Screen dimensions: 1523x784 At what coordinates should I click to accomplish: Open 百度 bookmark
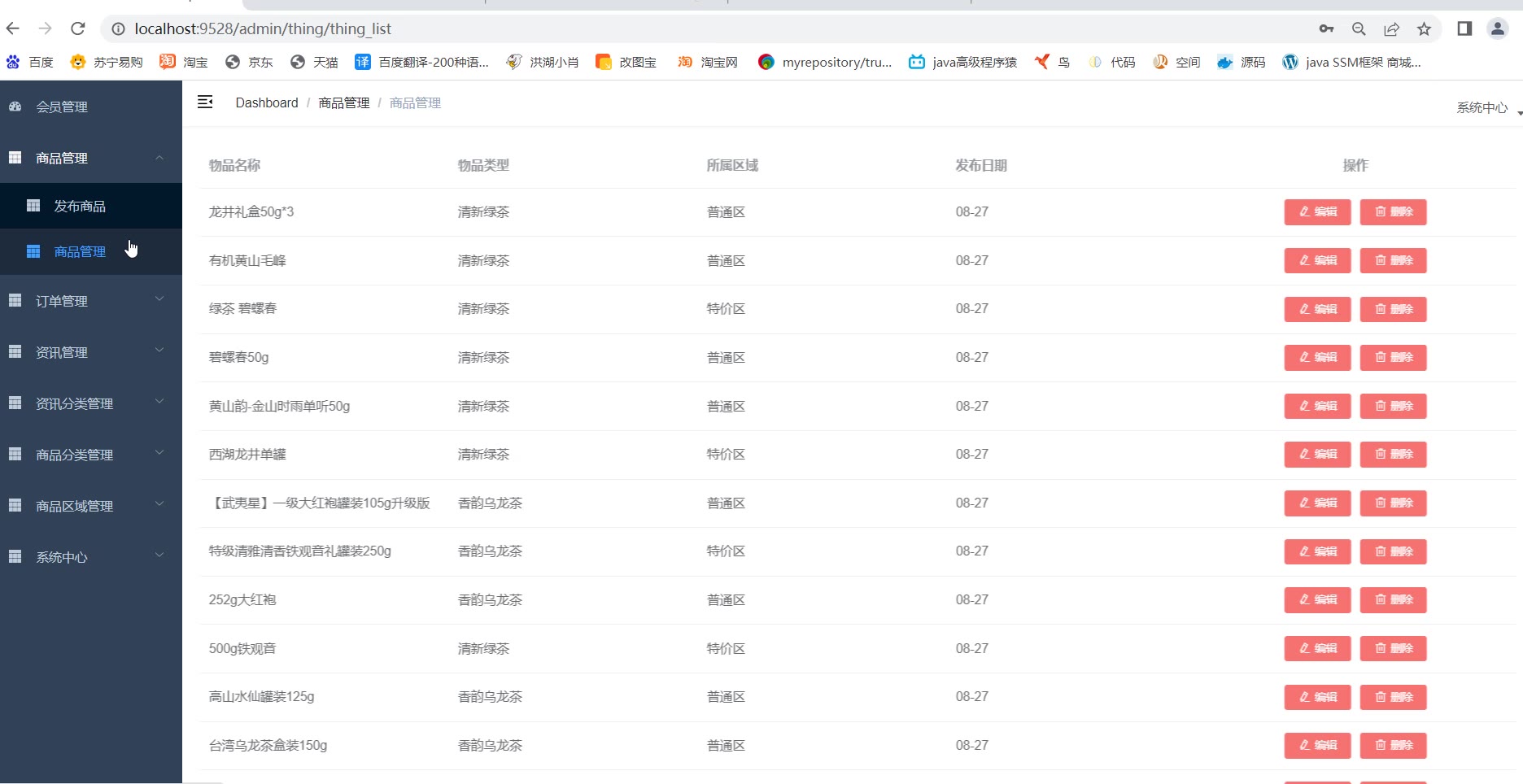[30, 62]
